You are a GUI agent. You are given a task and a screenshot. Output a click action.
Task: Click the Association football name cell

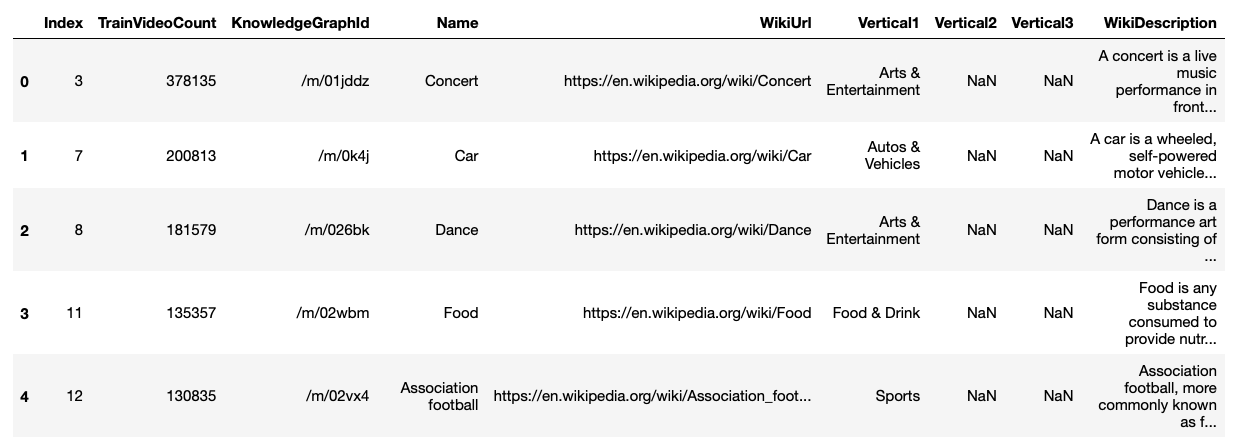[x=440, y=396]
